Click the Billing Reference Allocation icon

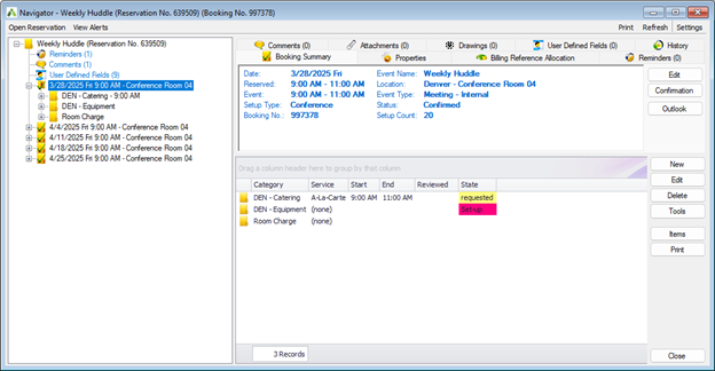[x=481, y=58]
